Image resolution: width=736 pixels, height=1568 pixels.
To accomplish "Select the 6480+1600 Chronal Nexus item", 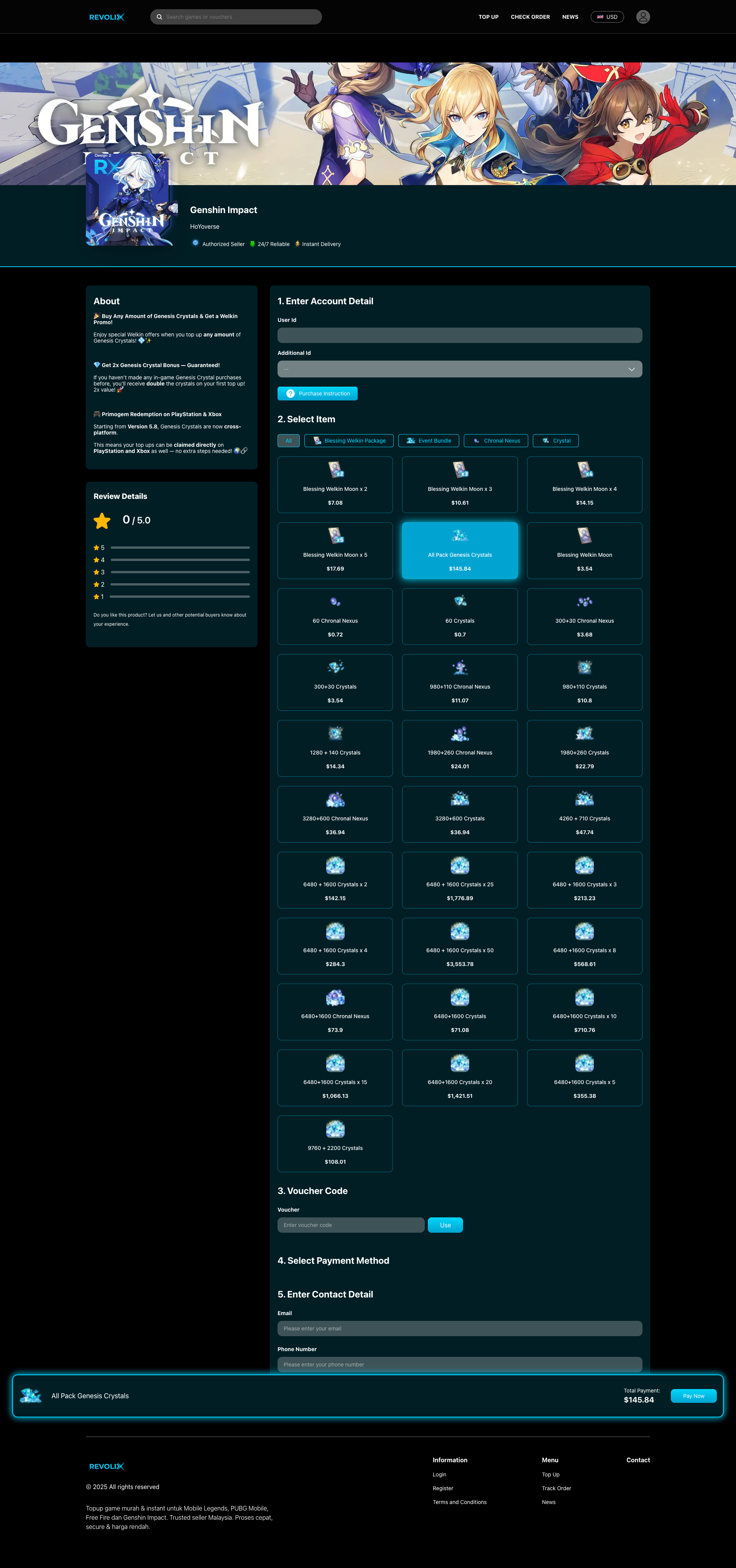I will [335, 1012].
